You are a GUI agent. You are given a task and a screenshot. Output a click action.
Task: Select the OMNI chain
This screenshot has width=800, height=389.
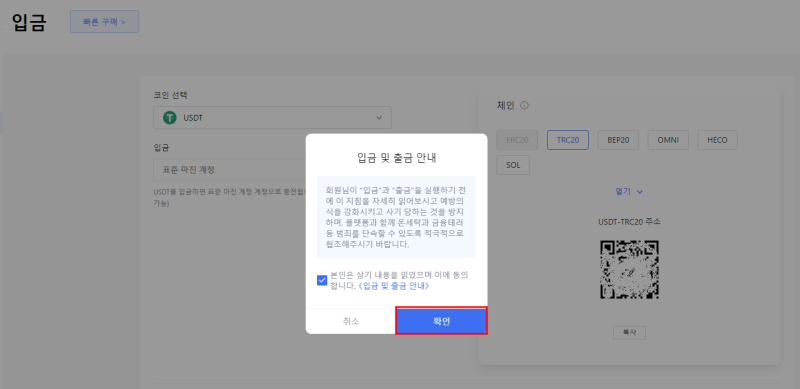click(668, 140)
